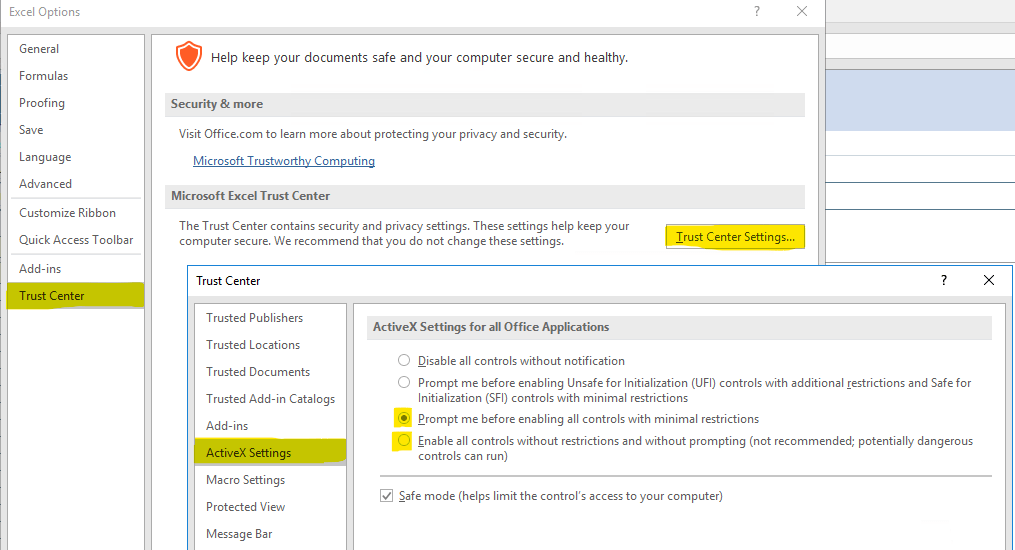Select the Message Bar category
Viewport: 1015px width, 550px height.
pyautogui.click(x=239, y=534)
